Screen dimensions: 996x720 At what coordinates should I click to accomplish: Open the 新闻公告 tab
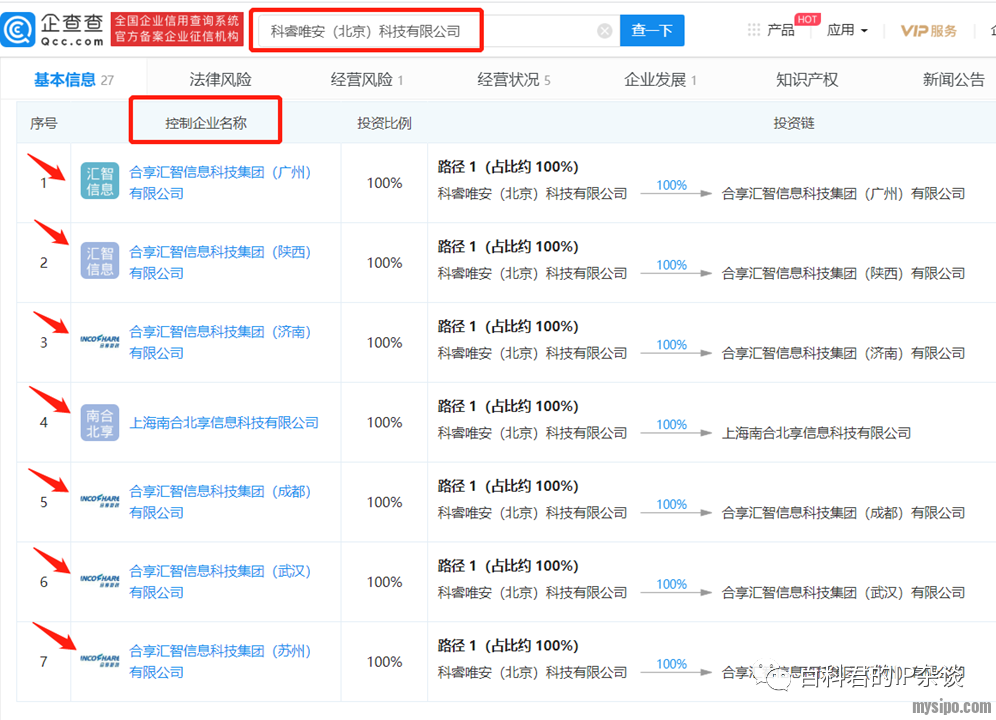coord(953,80)
